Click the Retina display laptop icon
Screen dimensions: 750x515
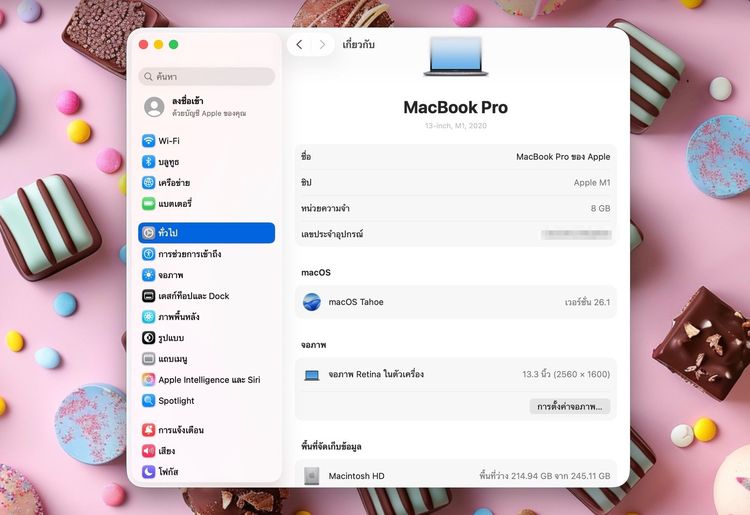312,375
